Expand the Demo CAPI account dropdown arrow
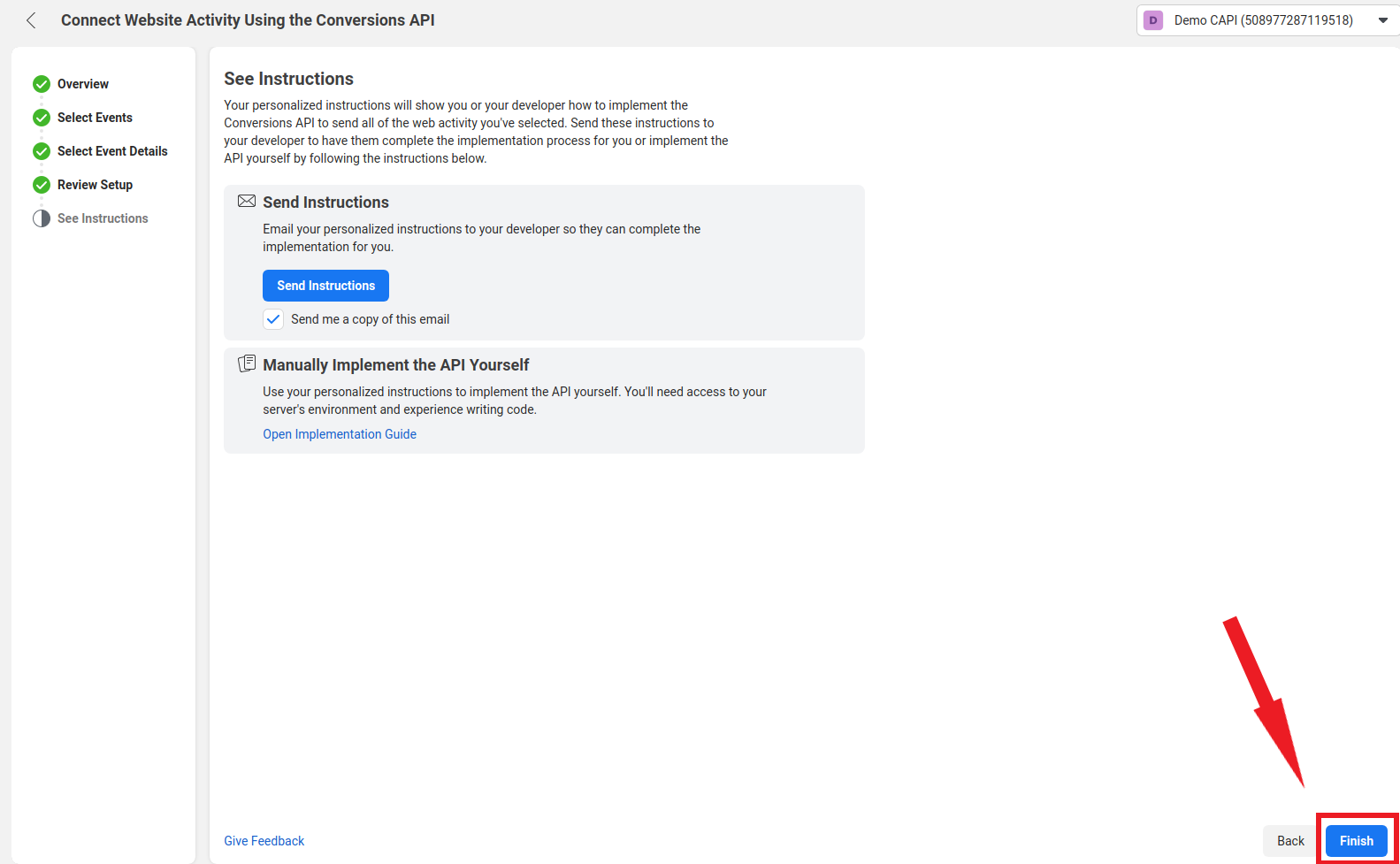1400x864 pixels. [x=1383, y=20]
